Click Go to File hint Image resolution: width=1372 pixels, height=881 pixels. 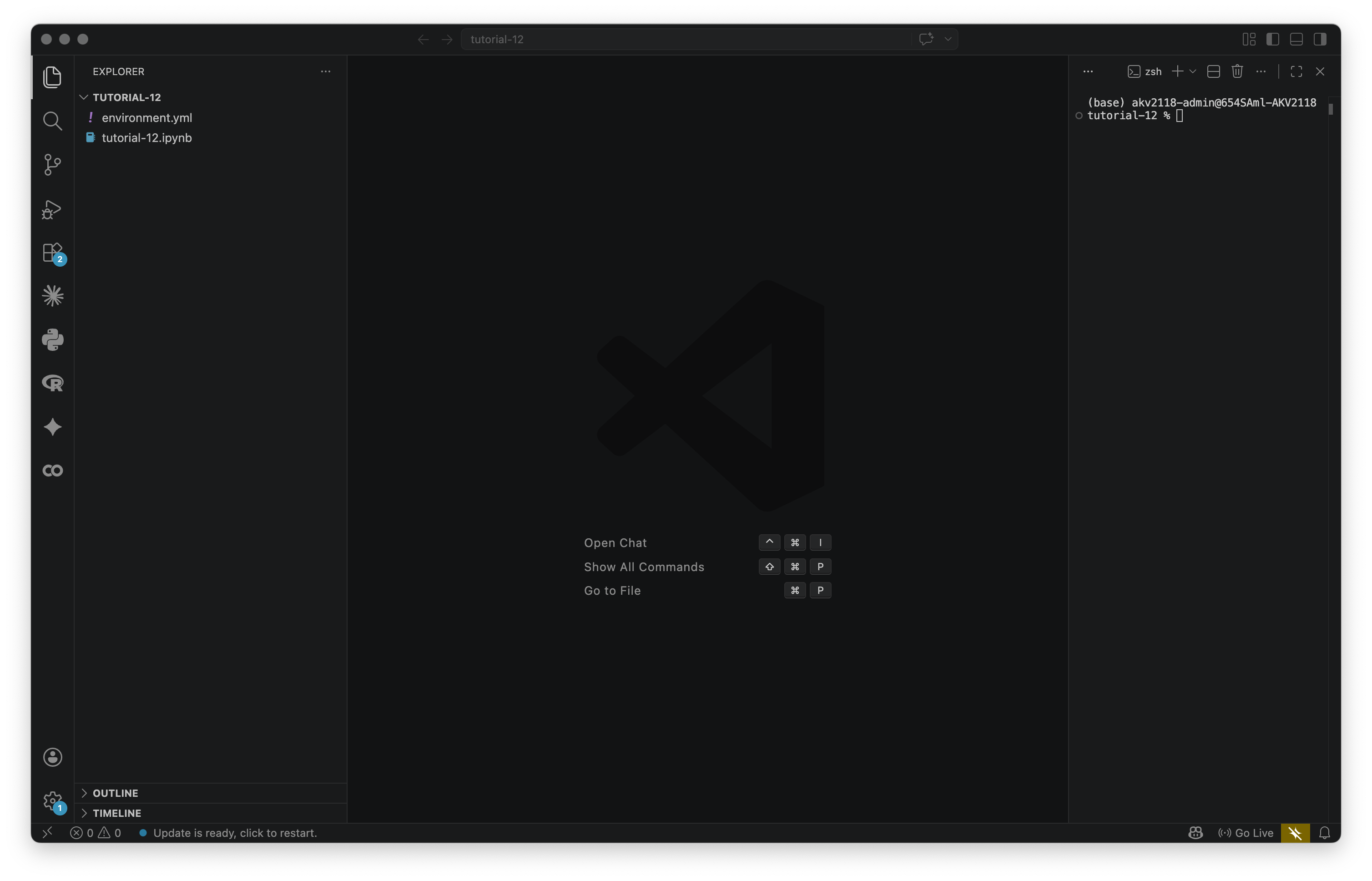click(x=612, y=590)
